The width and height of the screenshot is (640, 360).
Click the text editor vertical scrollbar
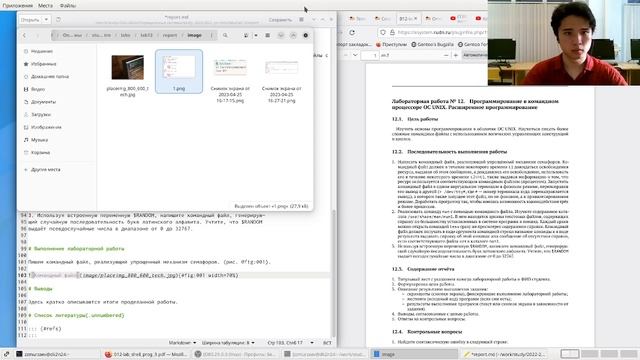tap(334, 273)
